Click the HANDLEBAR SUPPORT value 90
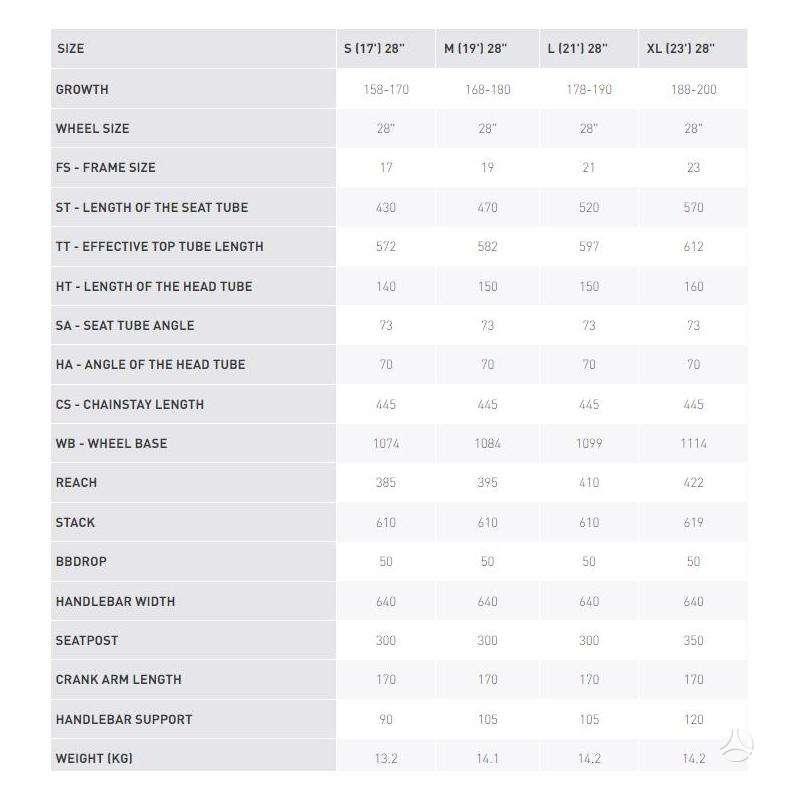 click(386, 719)
